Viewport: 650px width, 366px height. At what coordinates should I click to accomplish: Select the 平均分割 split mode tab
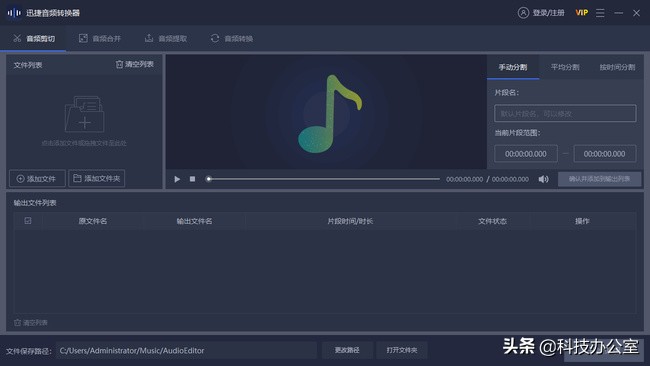click(565, 67)
